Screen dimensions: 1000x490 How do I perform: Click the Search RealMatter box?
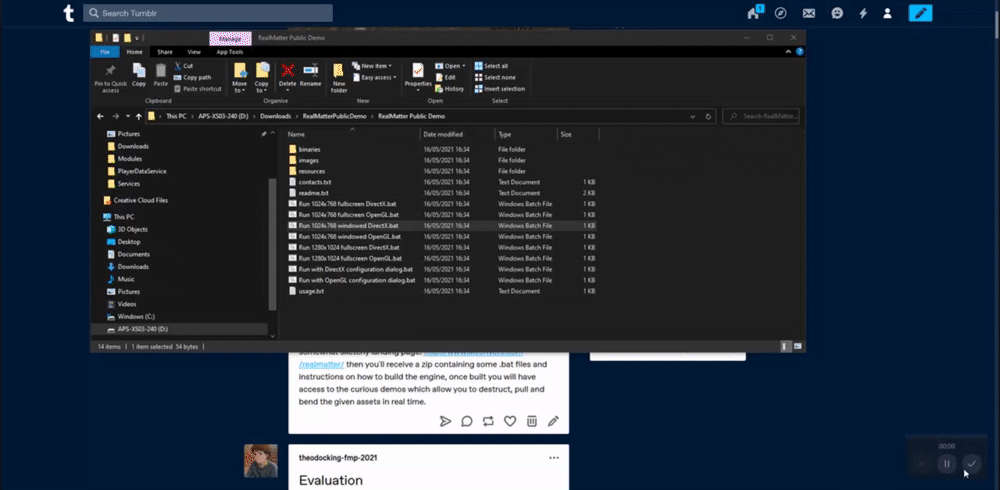[x=761, y=117]
